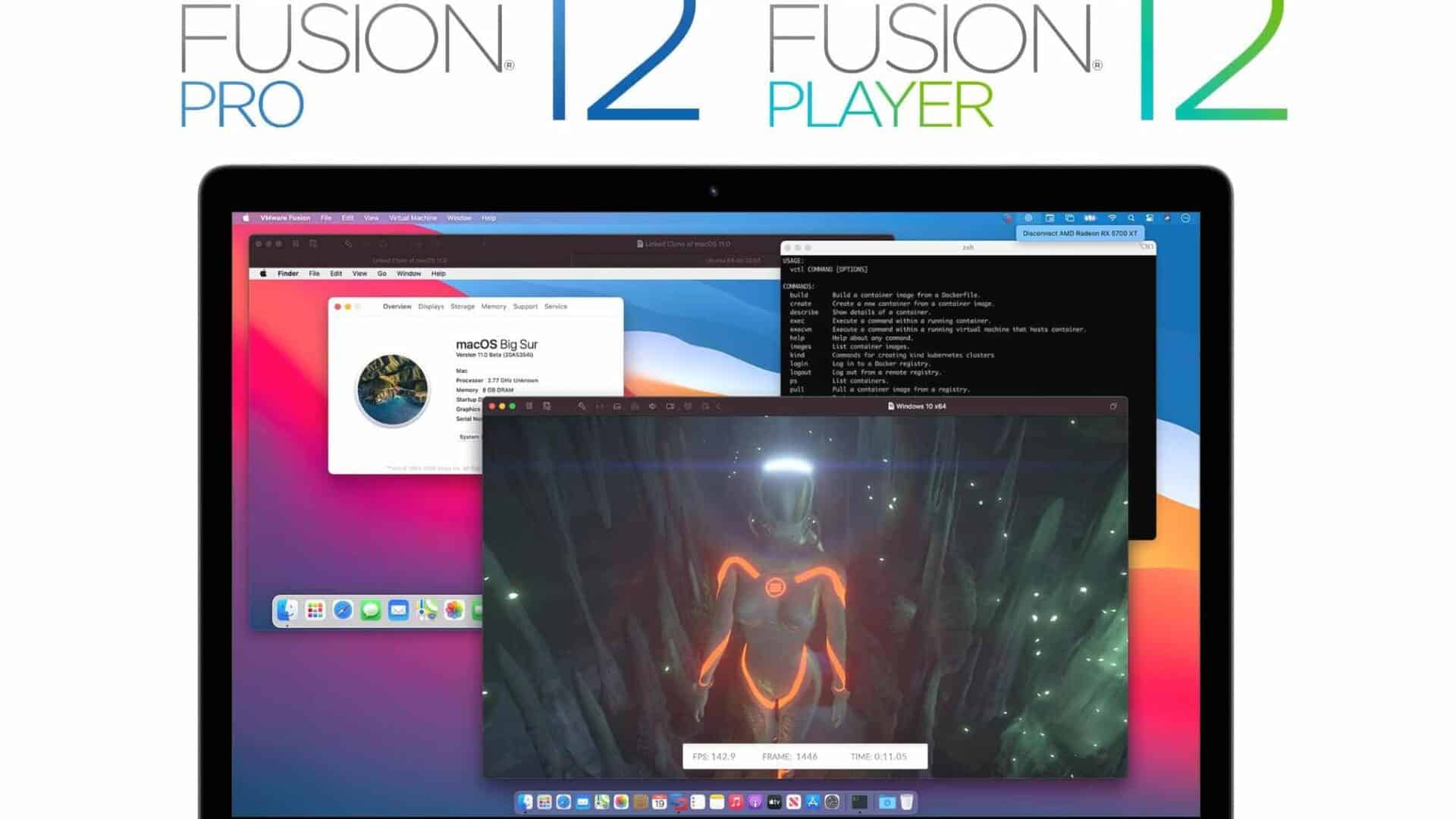This screenshot has height=819, width=1456.
Task: Open News in the host dock
Action: (793, 802)
